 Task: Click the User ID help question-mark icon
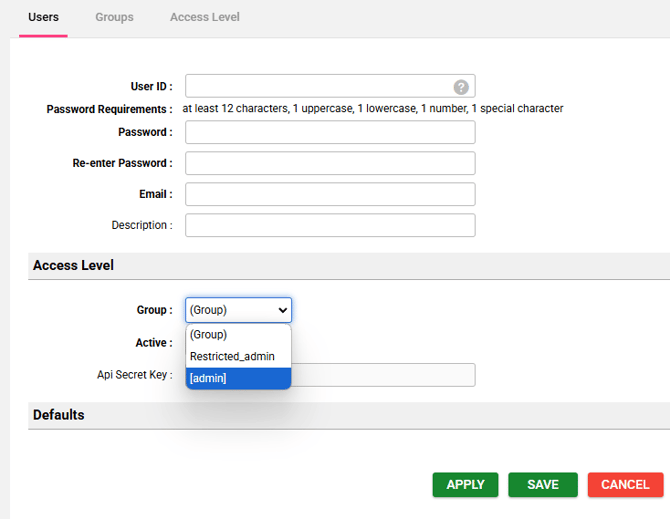point(461,87)
